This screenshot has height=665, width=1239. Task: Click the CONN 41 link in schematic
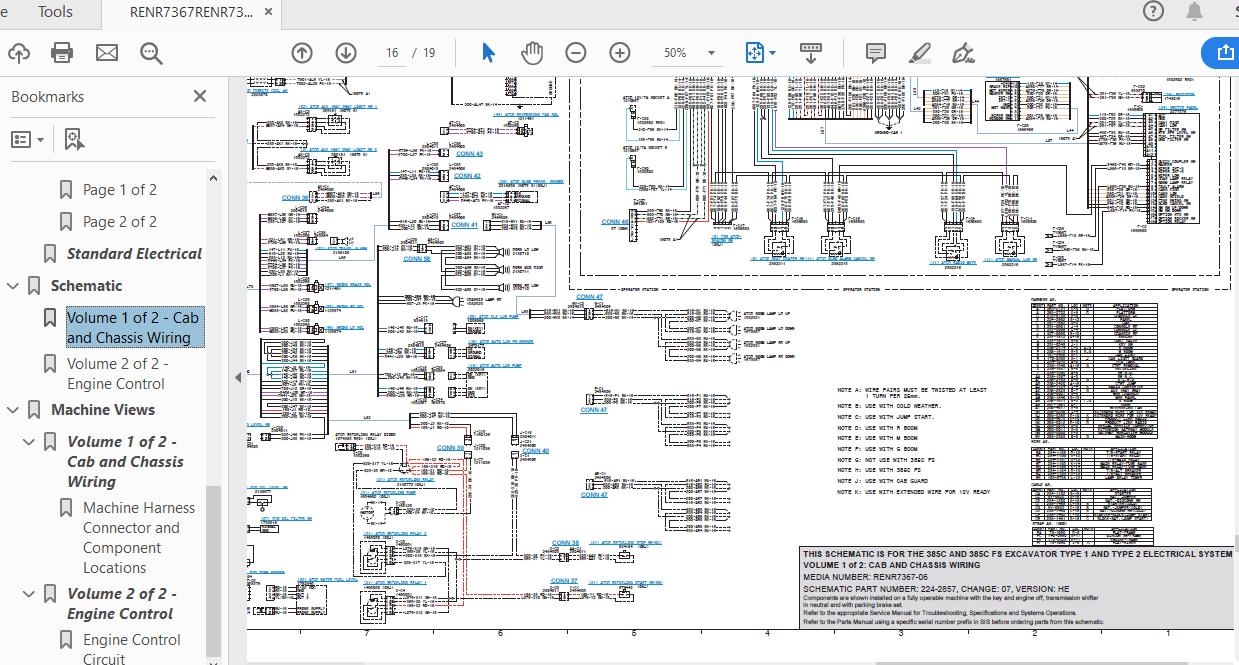[x=465, y=225]
